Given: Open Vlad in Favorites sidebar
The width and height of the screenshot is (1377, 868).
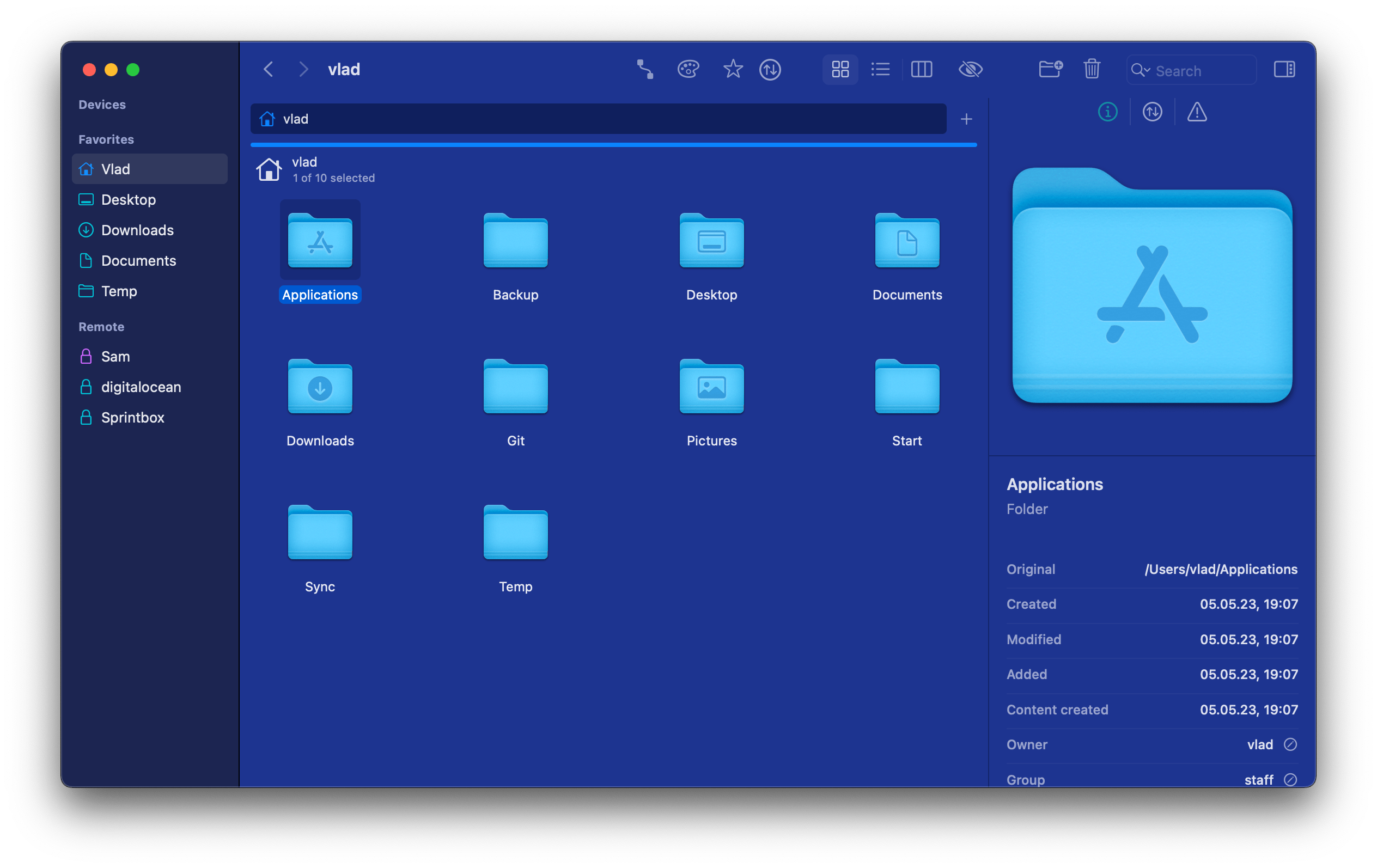Looking at the screenshot, I should pos(150,169).
